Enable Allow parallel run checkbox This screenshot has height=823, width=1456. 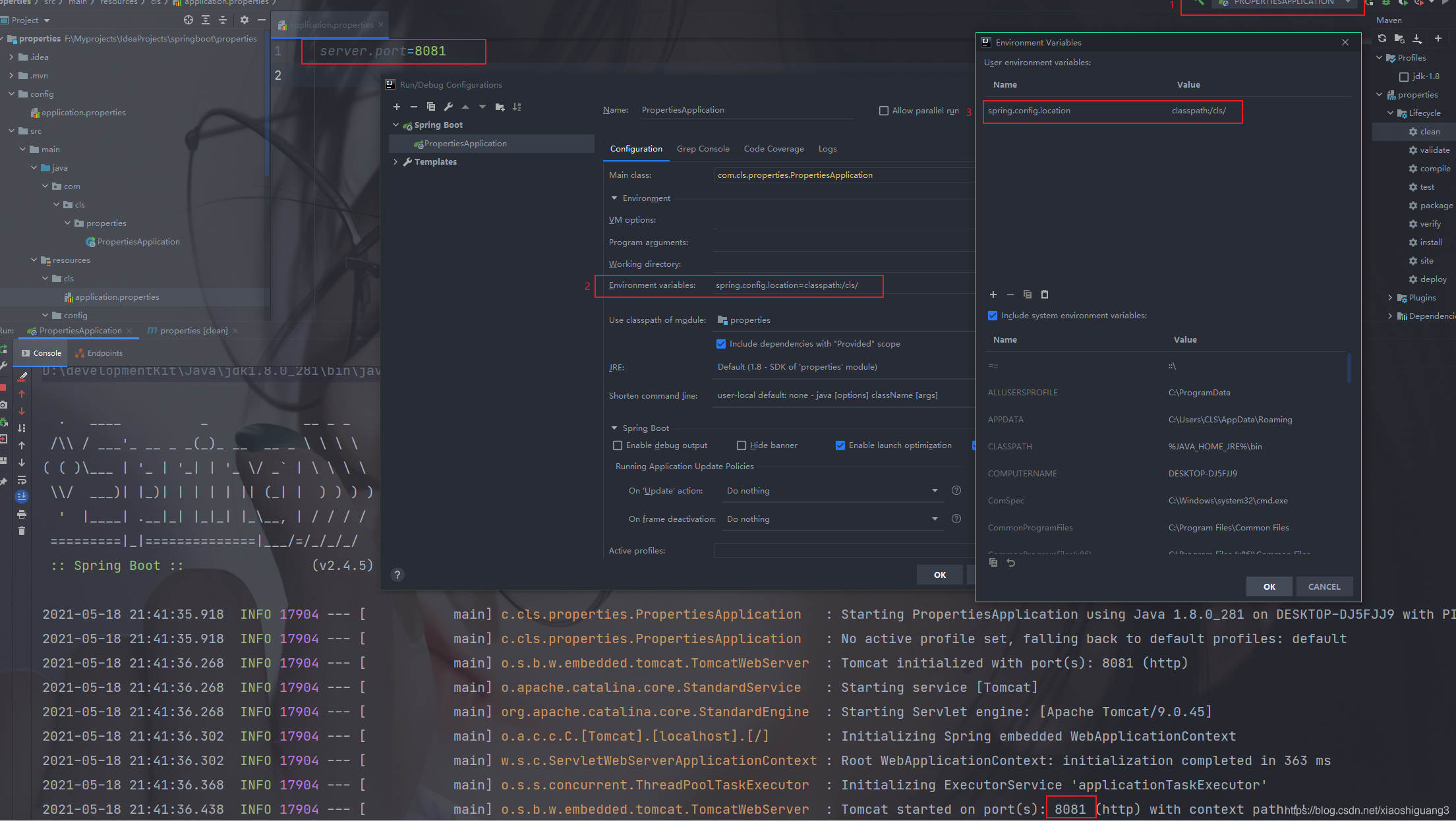884,111
